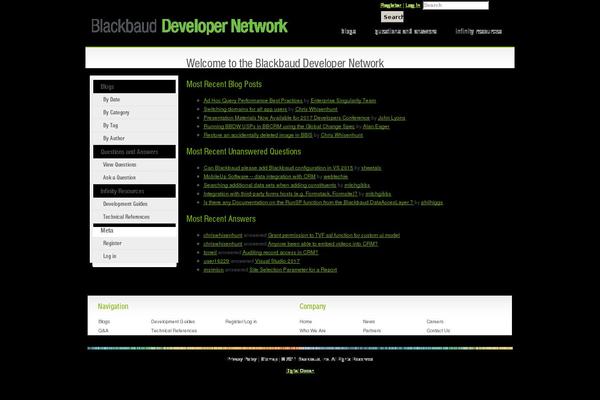Open Running BBDW USPs in BBCRM post
The height and width of the screenshot is (400, 600).
279,127
